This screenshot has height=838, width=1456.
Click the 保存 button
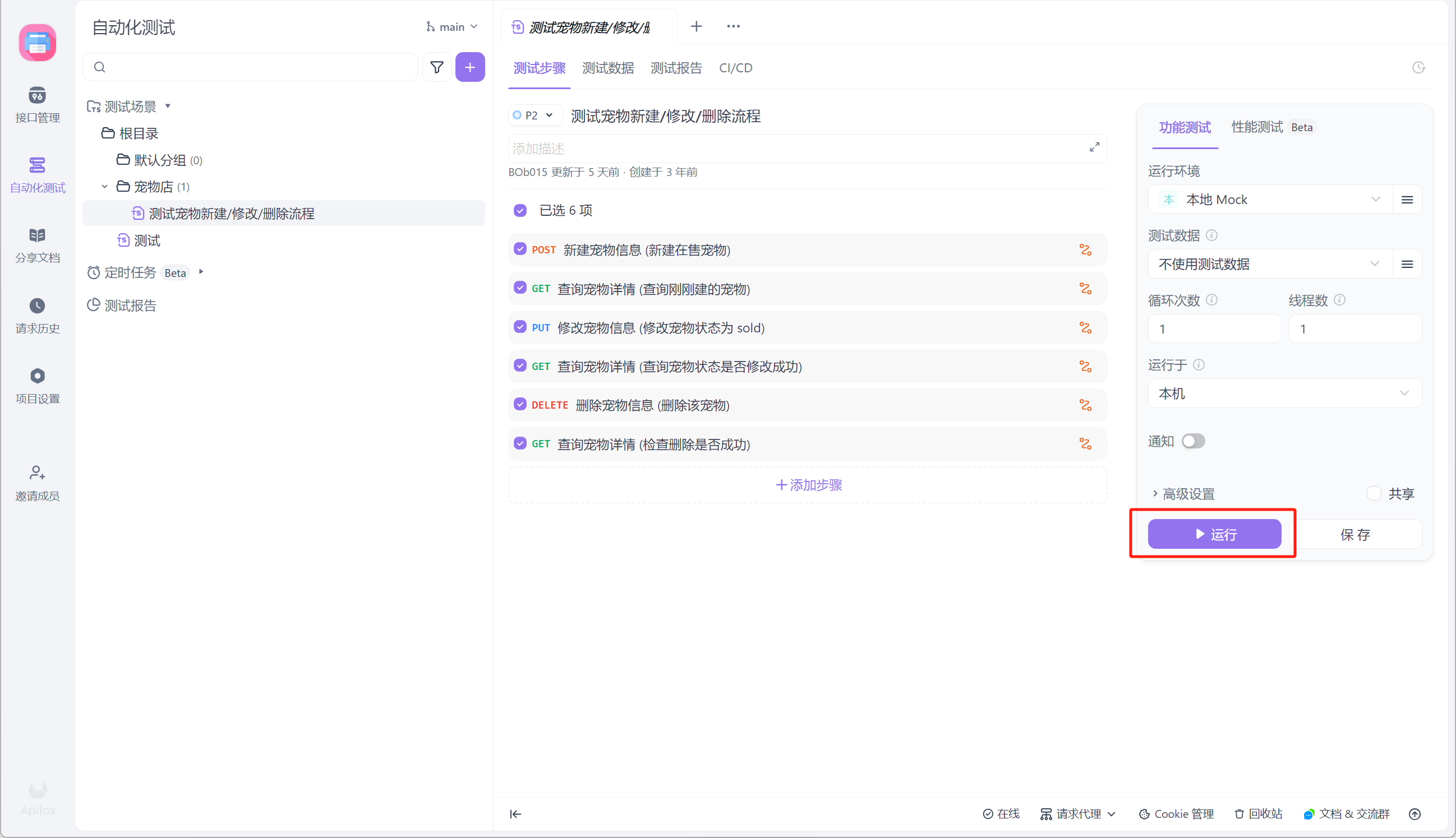pos(1354,534)
